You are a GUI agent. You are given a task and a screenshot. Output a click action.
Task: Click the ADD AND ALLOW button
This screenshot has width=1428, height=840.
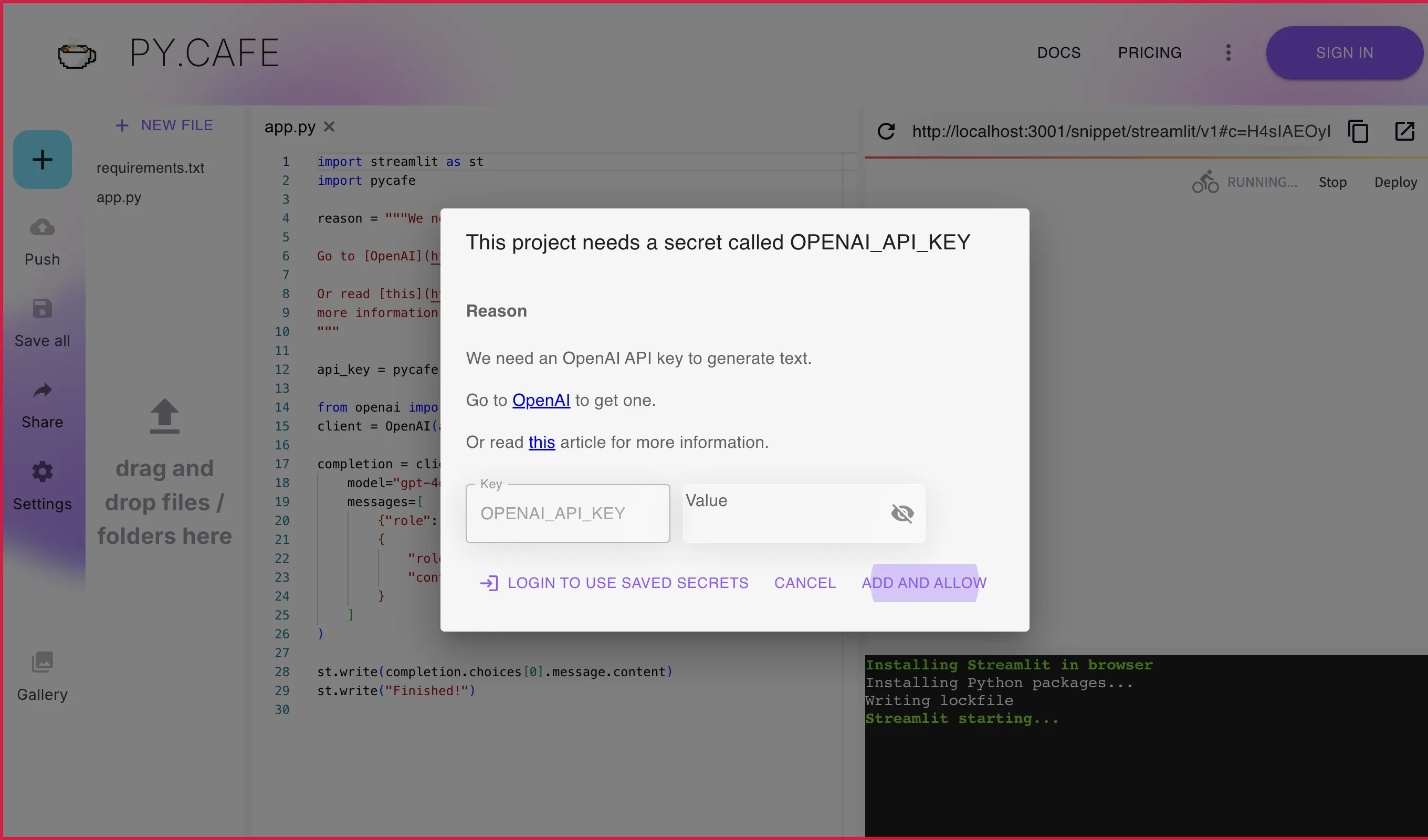[x=924, y=583]
